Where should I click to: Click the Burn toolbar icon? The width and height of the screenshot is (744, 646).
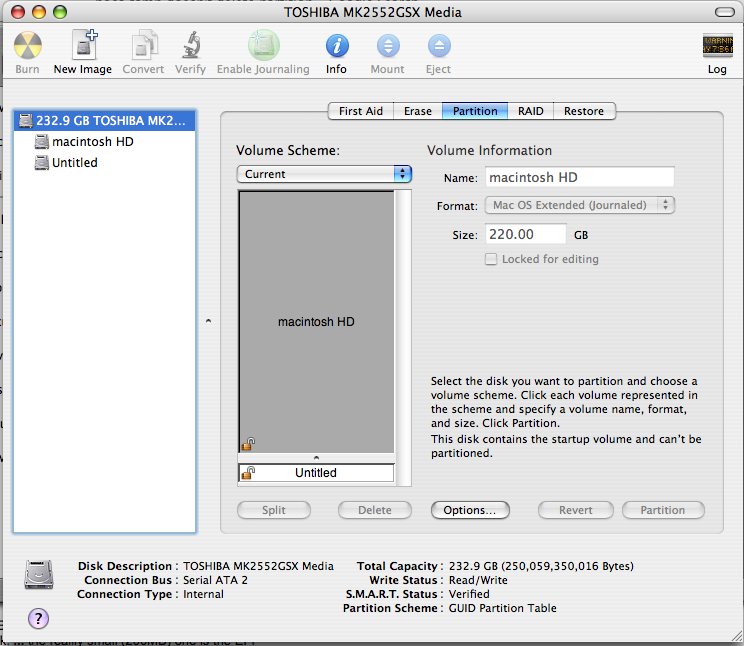(28, 46)
